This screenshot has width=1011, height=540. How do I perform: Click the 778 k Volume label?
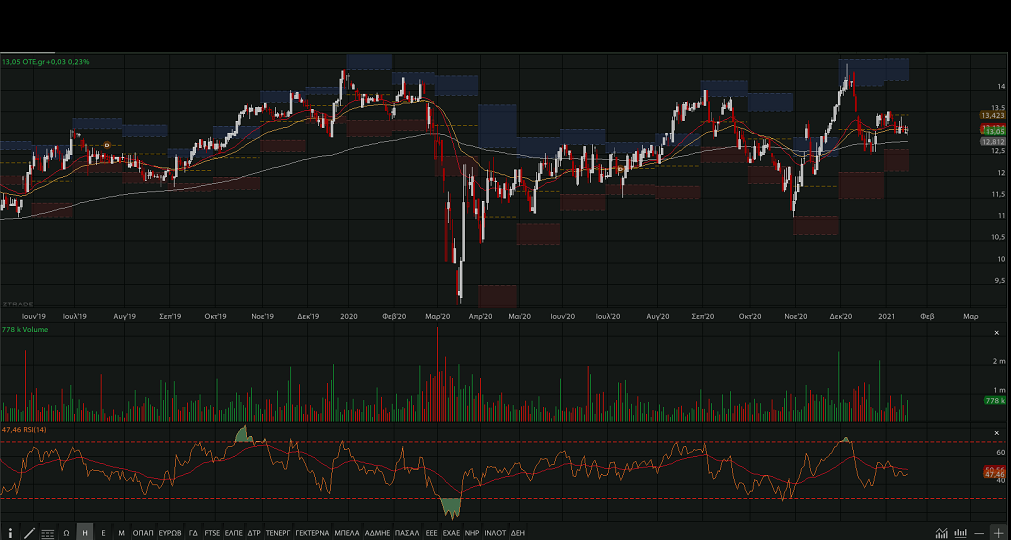(25, 329)
